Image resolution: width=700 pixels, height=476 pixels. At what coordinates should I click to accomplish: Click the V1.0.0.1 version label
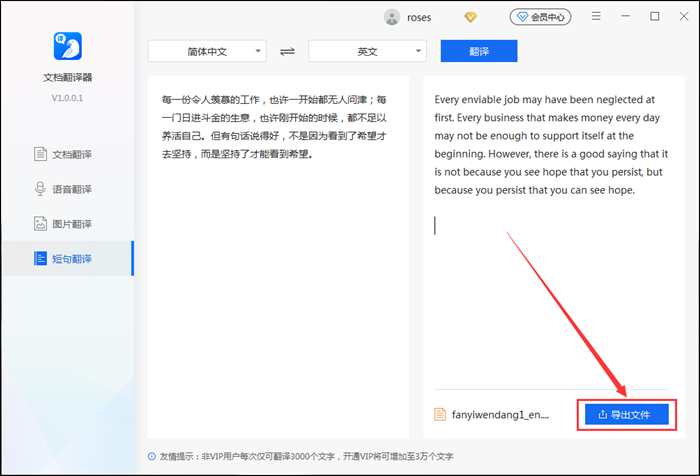point(67,98)
